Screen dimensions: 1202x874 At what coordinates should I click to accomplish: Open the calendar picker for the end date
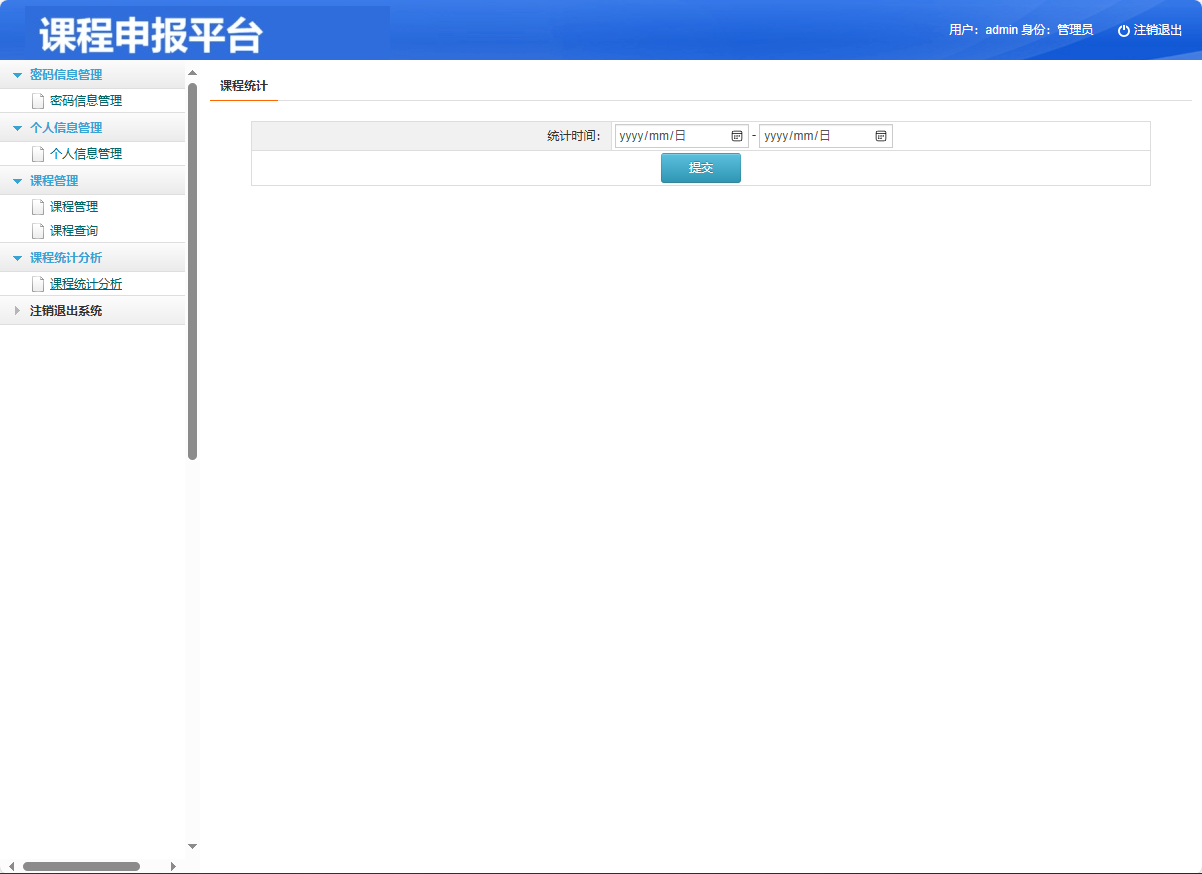[x=881, y=135]
